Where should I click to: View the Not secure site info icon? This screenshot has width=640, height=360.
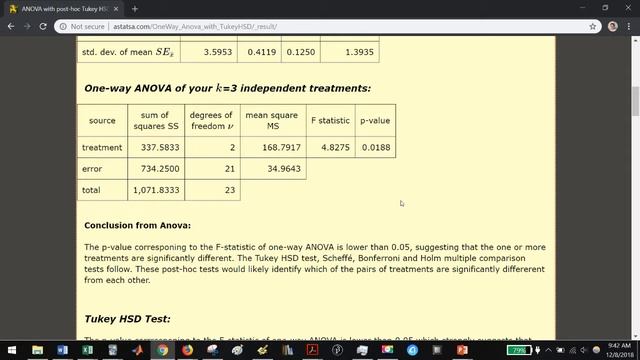(x=63, y=27)
